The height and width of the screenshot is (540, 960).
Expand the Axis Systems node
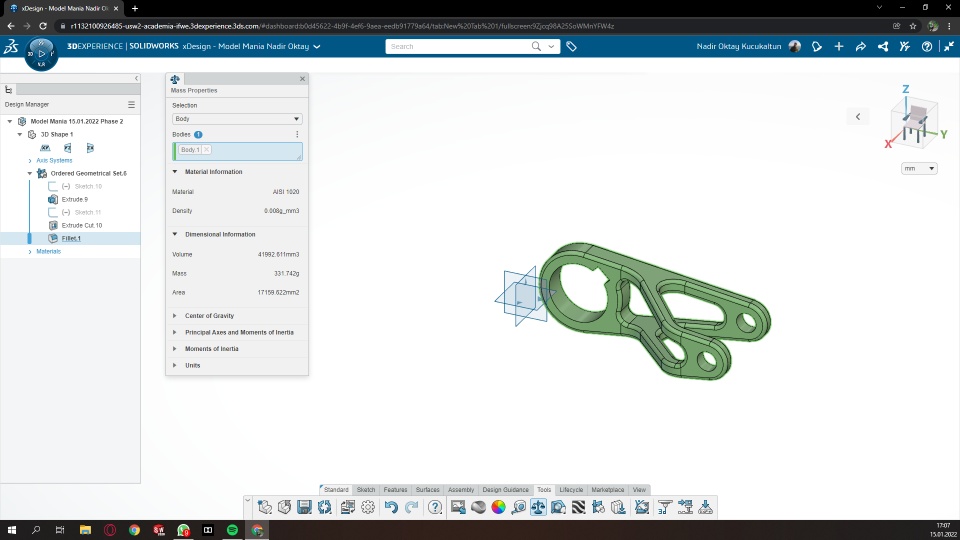click(x=30, y=161)
